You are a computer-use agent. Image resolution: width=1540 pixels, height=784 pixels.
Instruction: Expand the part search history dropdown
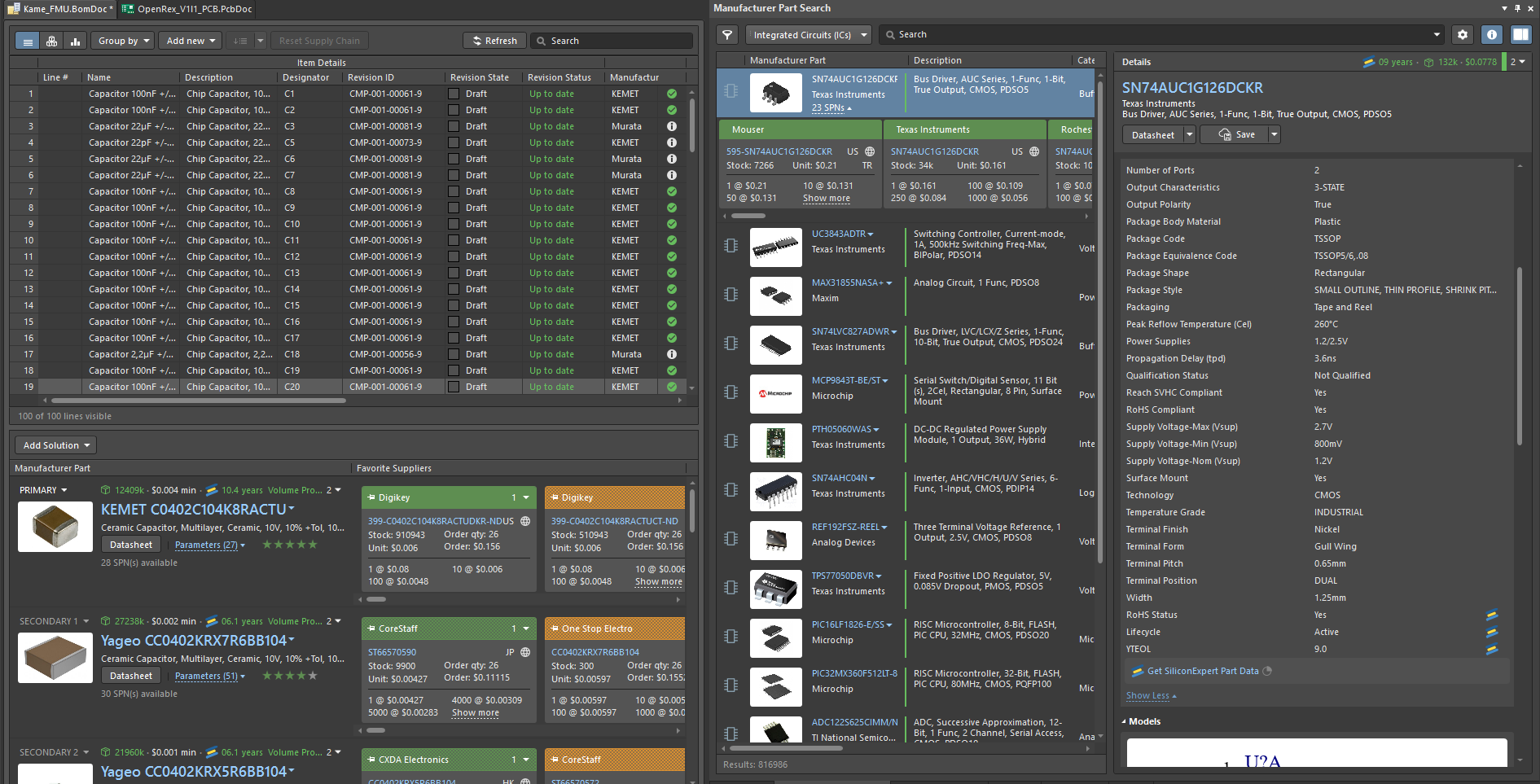(x=1437, y=35)
